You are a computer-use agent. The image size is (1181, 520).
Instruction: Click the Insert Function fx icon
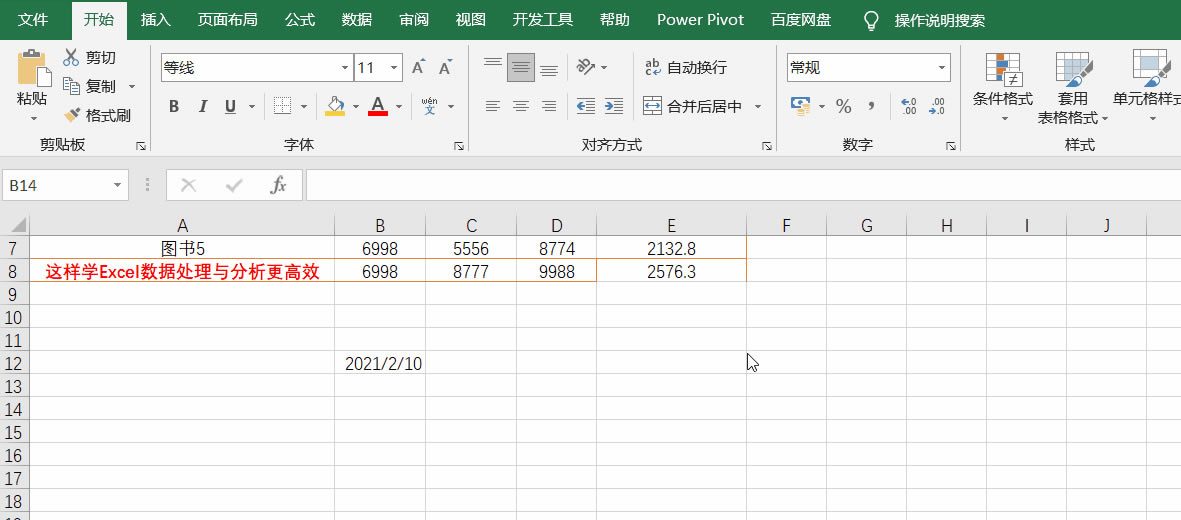279,185
